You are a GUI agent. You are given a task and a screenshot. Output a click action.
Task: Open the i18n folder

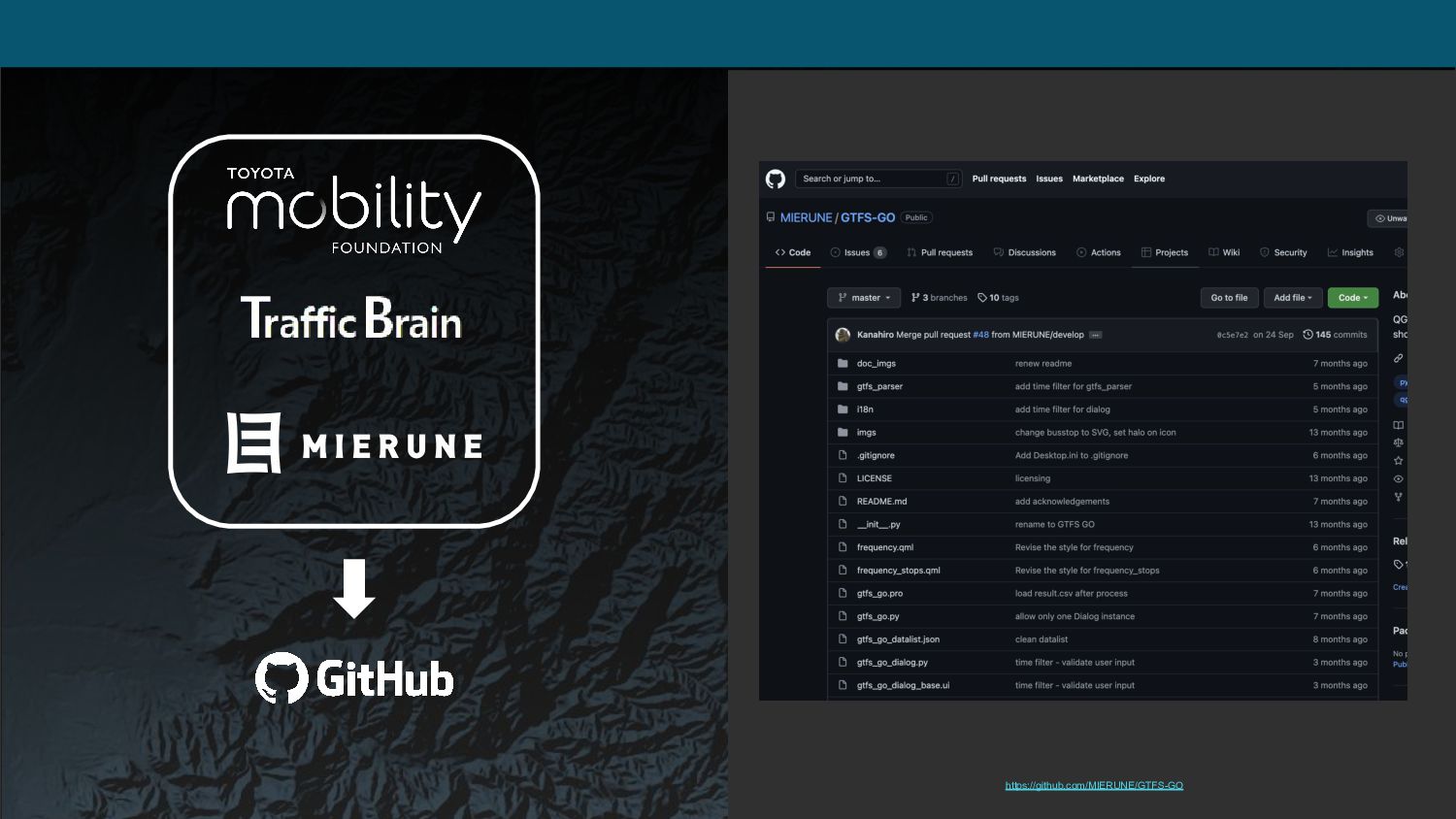point(865,409)
